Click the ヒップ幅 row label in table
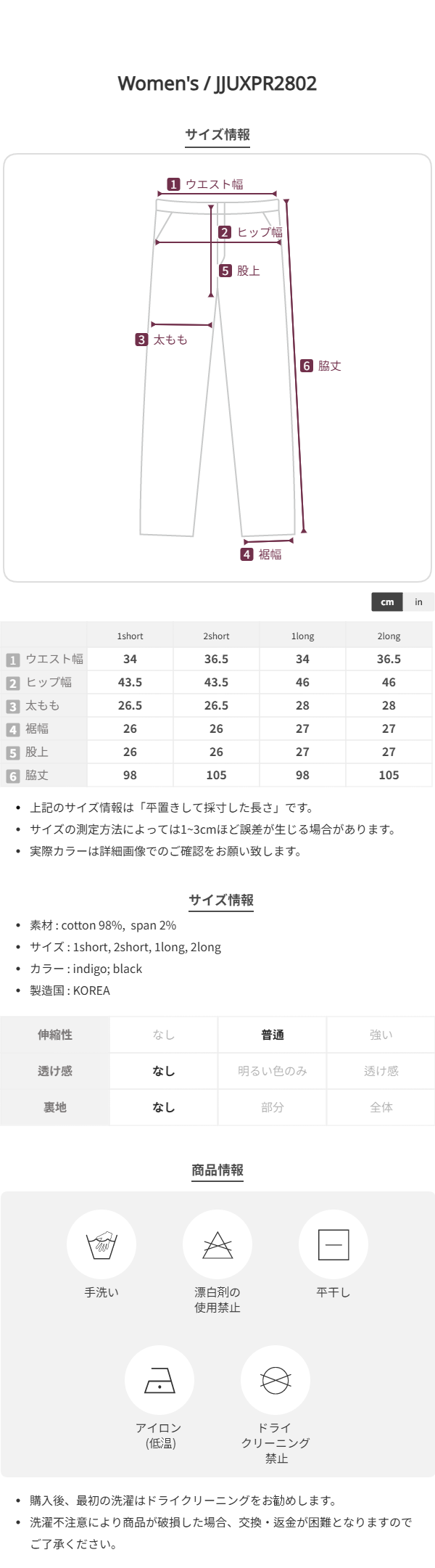435x1568 pixels. (49, 682)
